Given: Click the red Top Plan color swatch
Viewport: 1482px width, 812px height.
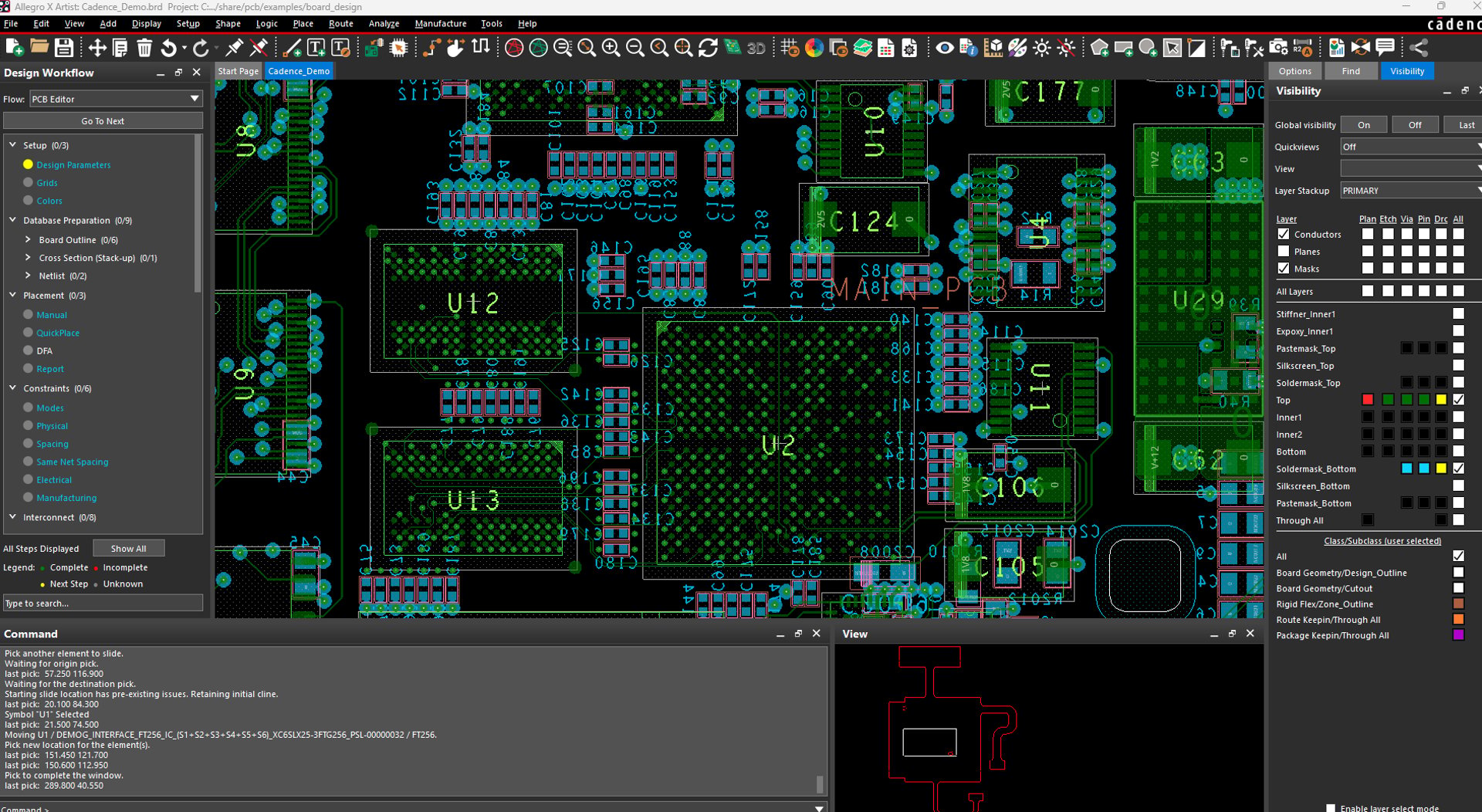Looking at the screenshot, I should click(x=1368, y=400).
